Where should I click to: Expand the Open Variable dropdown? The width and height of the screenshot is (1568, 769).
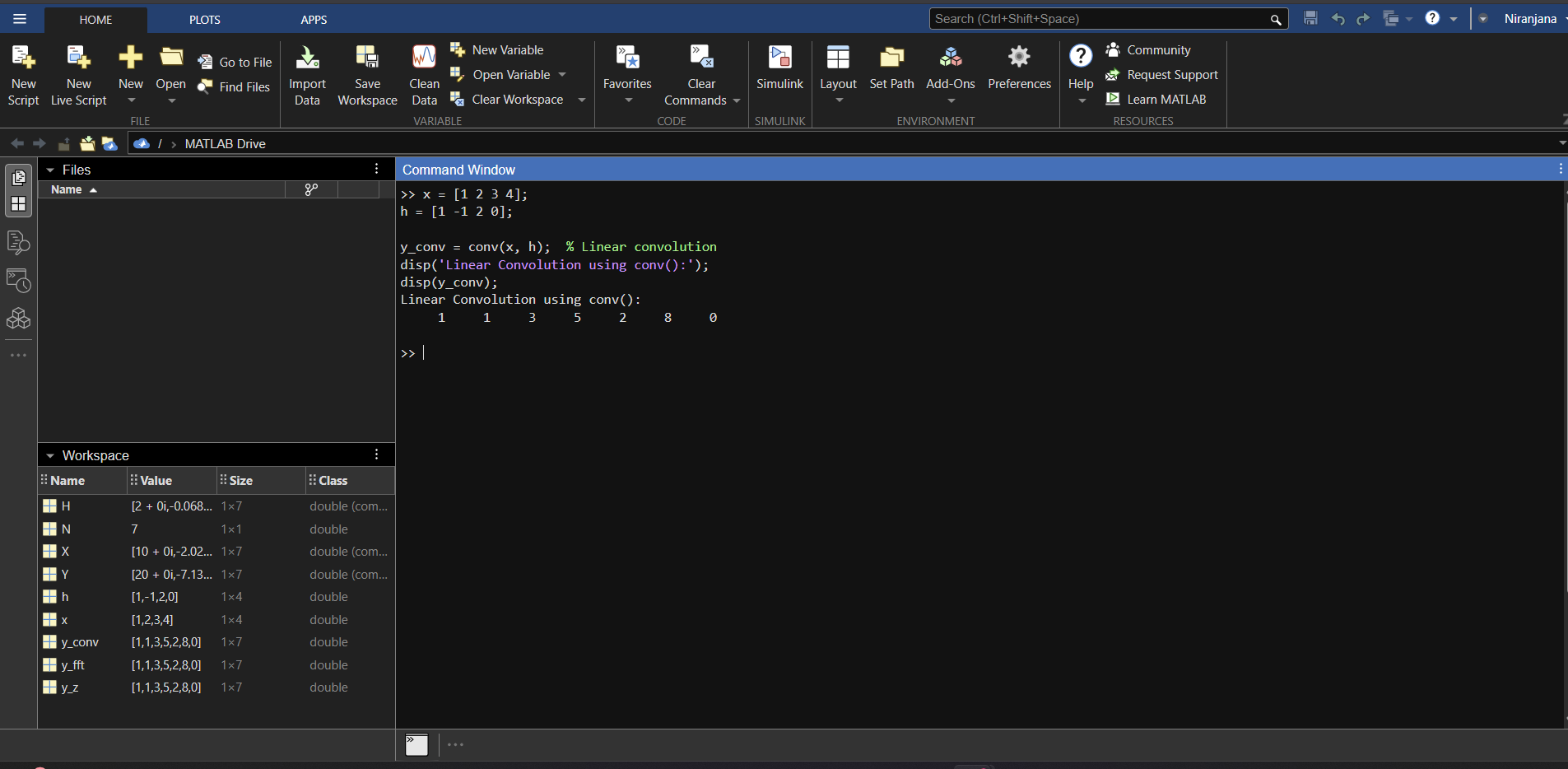(x=562, y=75)
